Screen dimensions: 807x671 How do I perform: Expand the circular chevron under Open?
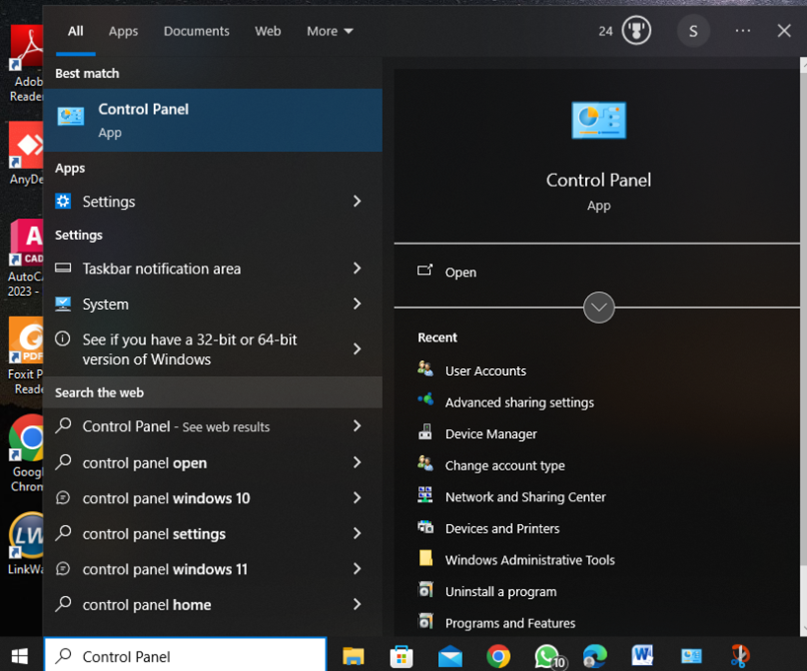click(599, 307)
